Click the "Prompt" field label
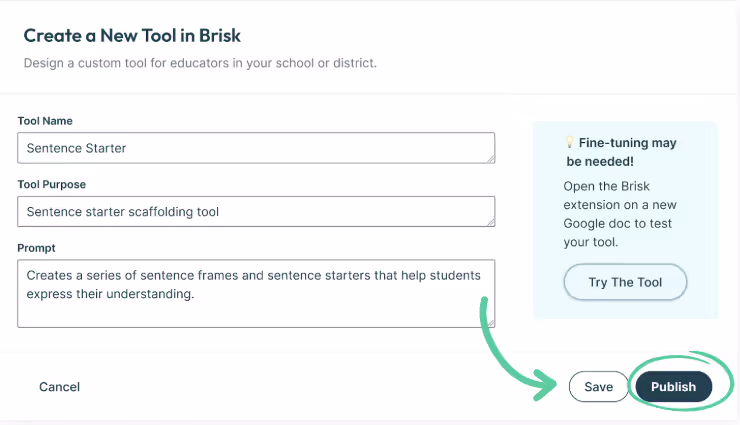Viewport: 740px width, 425px height. pos(36,247)
